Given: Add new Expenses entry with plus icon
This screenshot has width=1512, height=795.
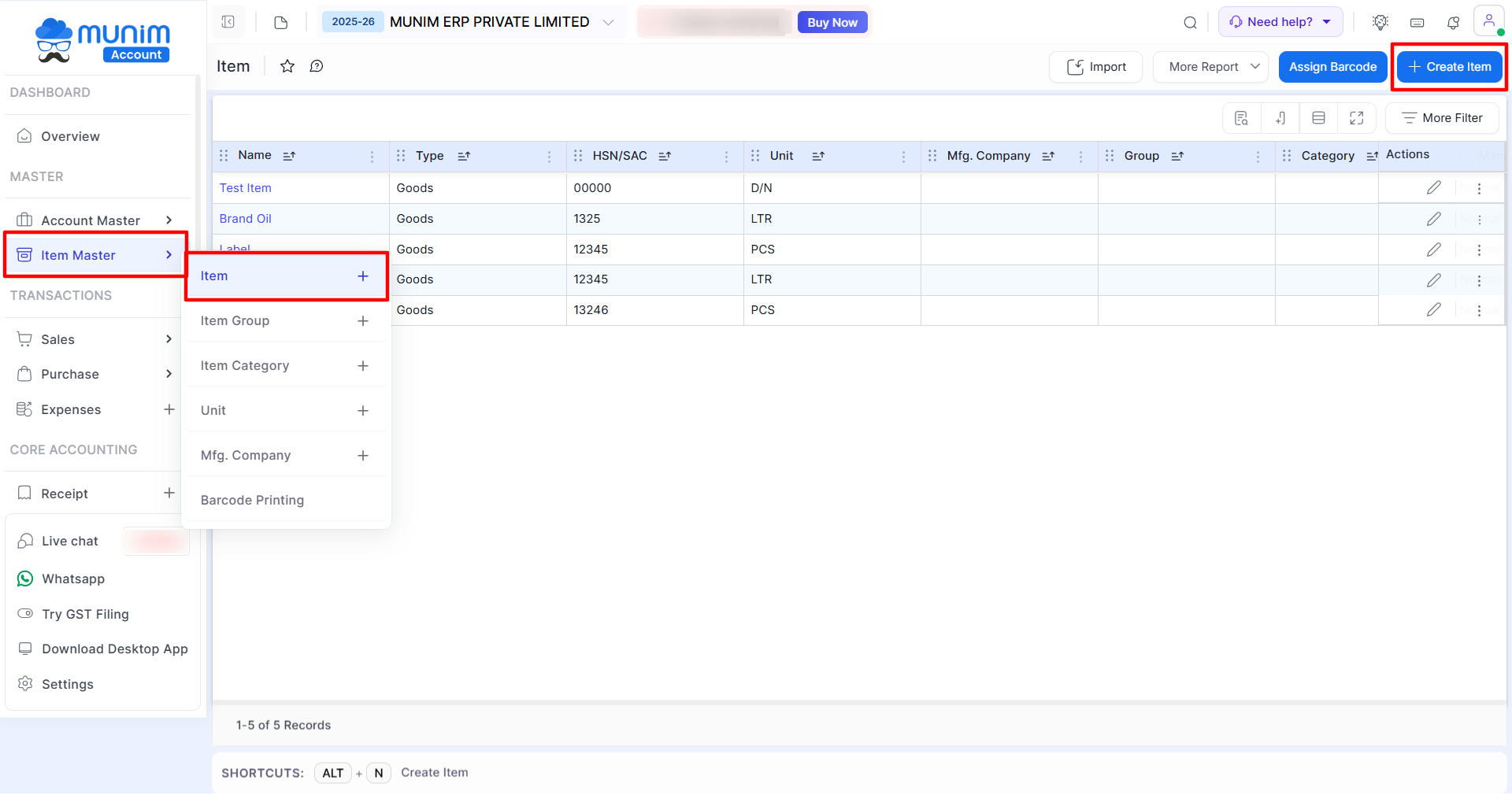Looking at the screenshot, I should click(169, 409).
